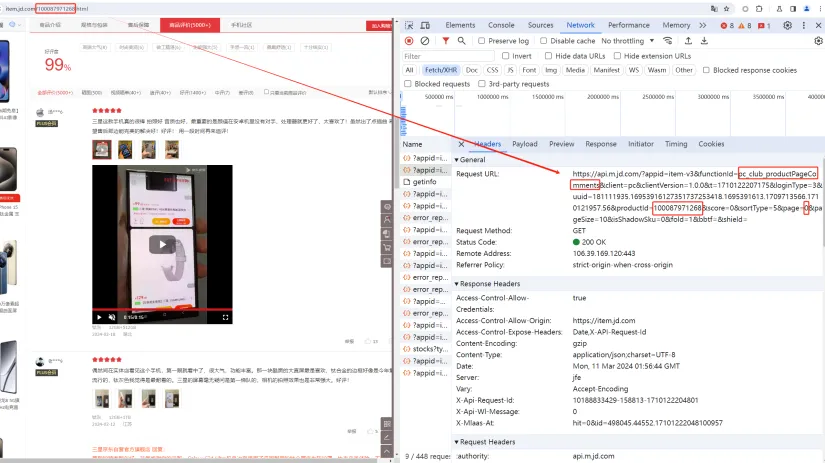Clear the network log
The height and width of the screenshot is (463, 825).
(x=425, y=41)
